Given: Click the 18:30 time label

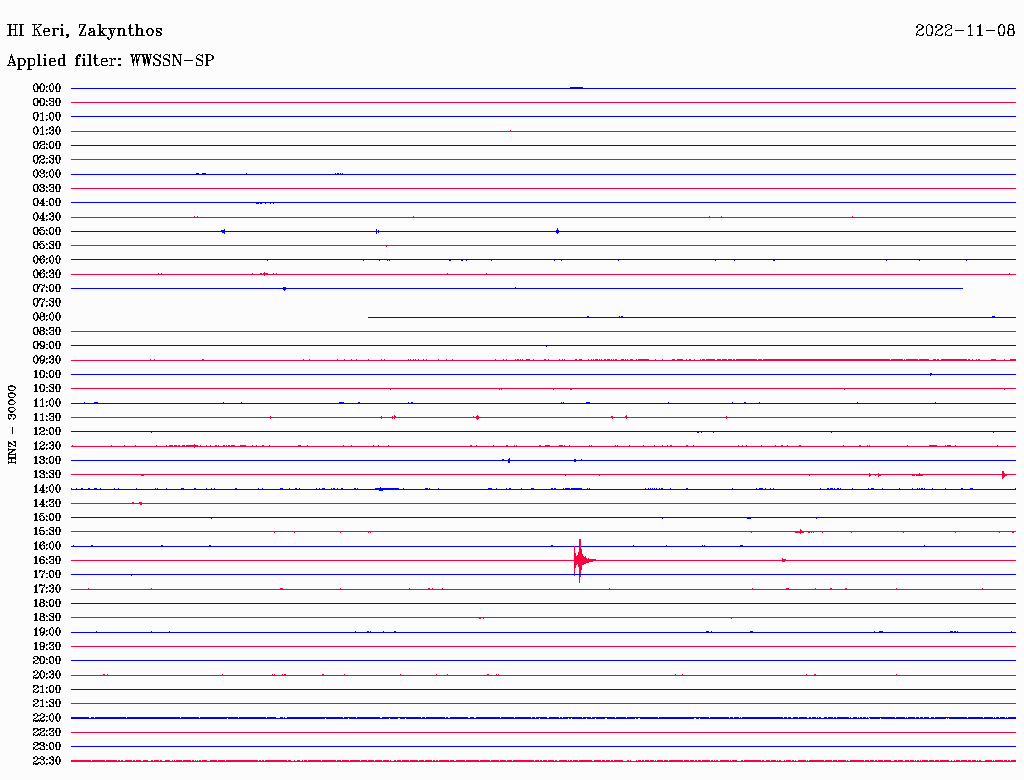Looking at the screenshot, I should pyautogui.click(x=47, y=618).
